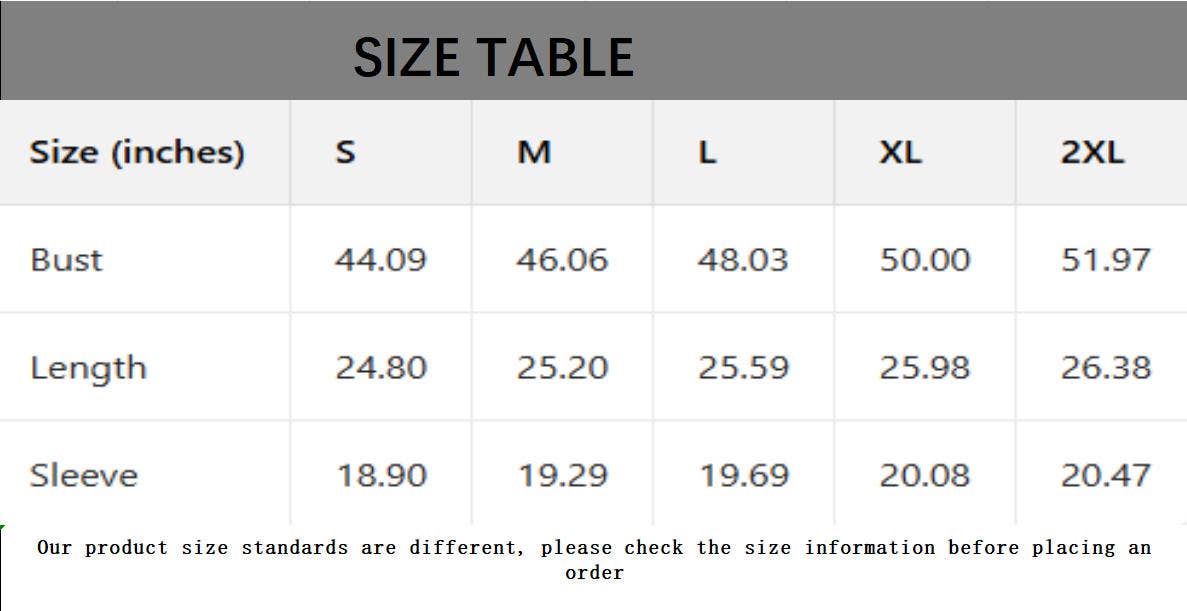Select the Size (inches) header cell

pos(137,152)
